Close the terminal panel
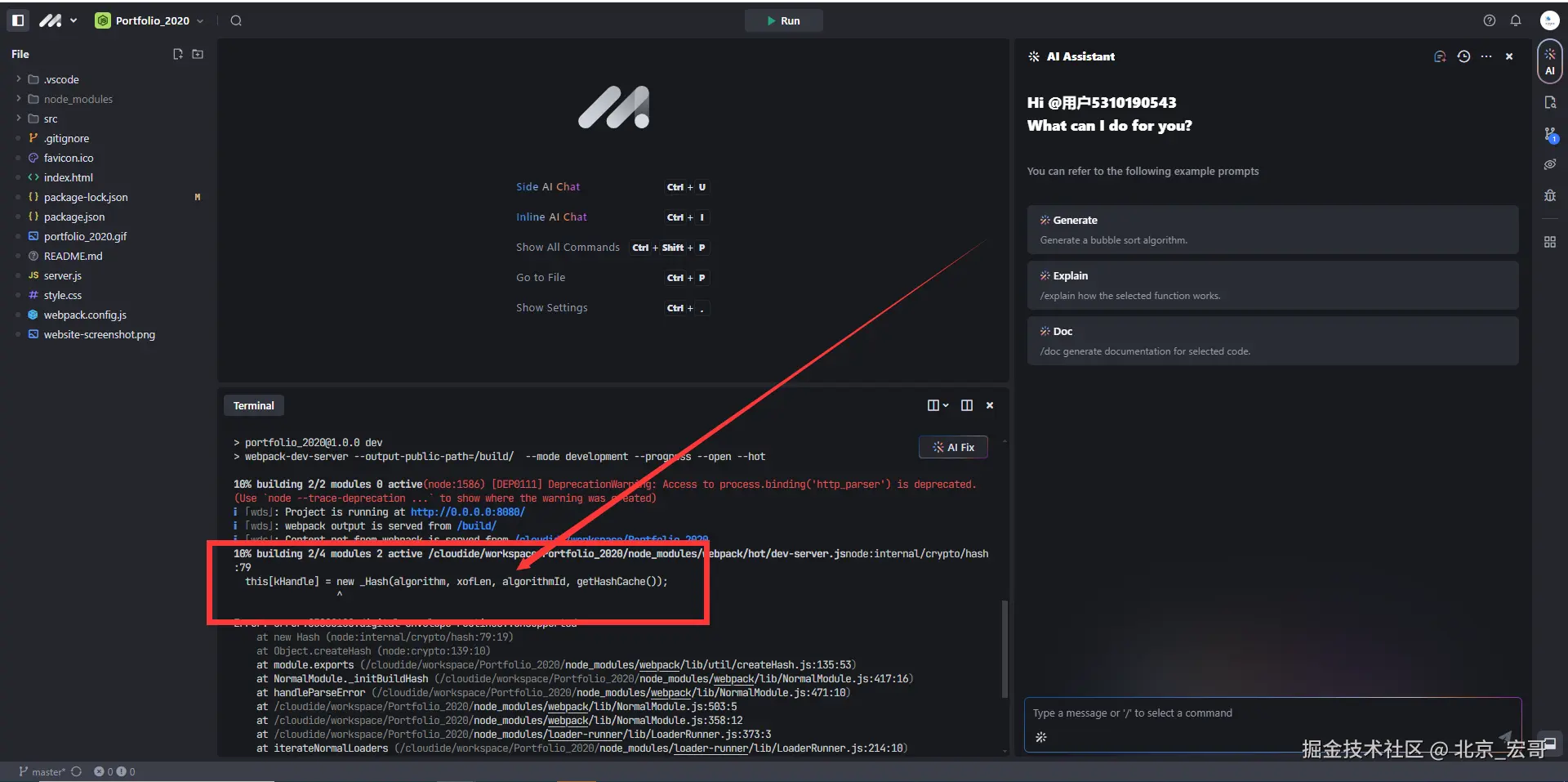 click(990, 405)
